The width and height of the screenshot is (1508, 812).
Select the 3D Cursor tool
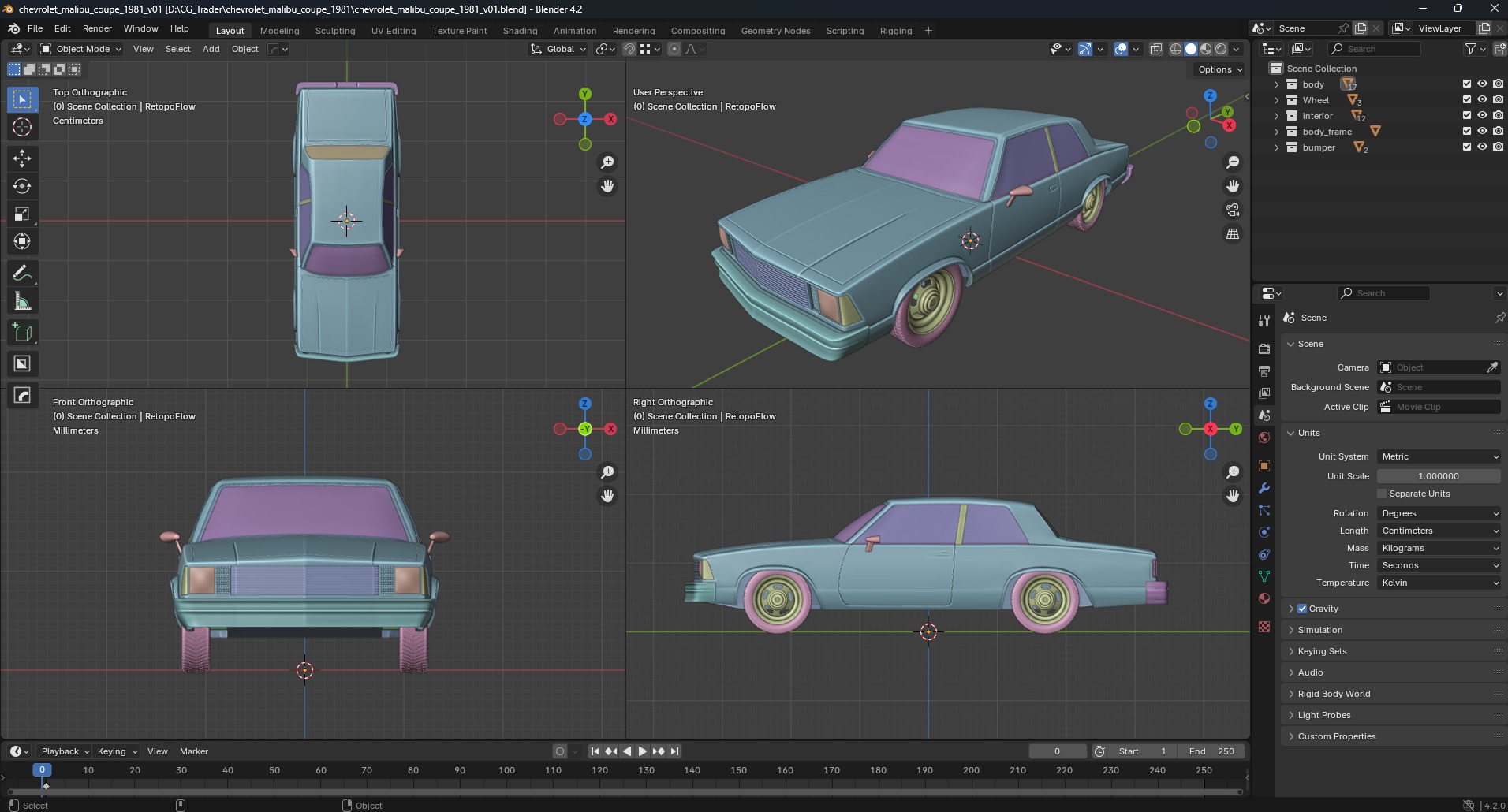[22, 127]
